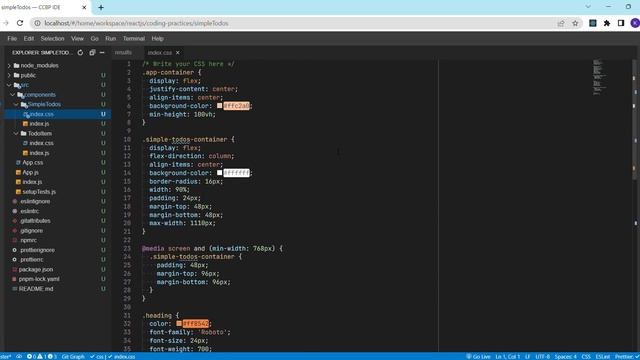Refresh the Explorer file tree
This screenshot has height=360, width=640.
click(80, 53)
